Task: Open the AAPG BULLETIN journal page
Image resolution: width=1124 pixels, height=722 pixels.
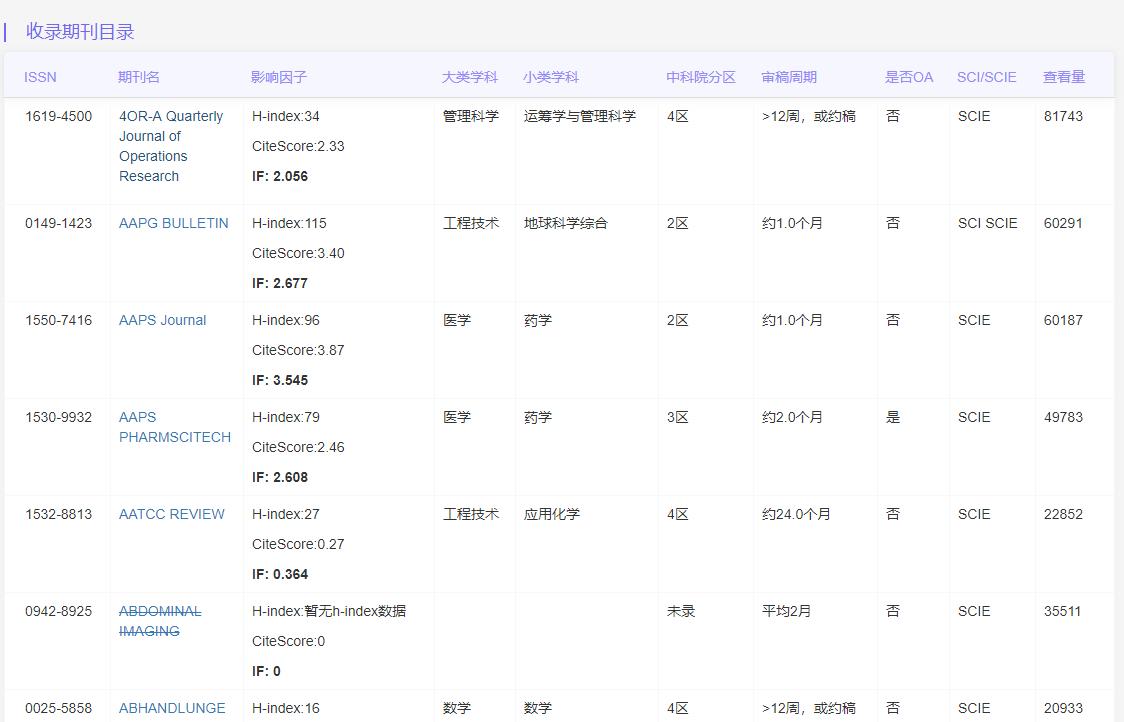Action: coord(174,223)
